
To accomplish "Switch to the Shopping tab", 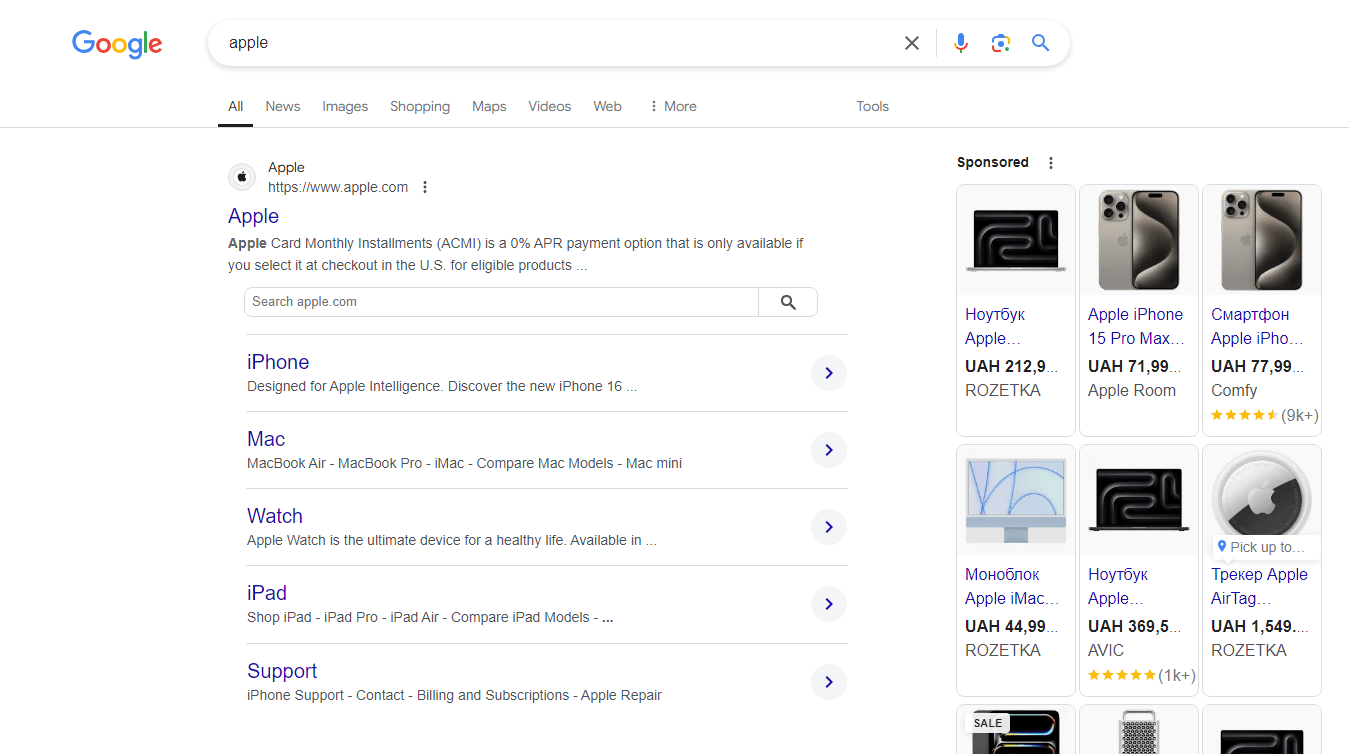I will point(420,106).
